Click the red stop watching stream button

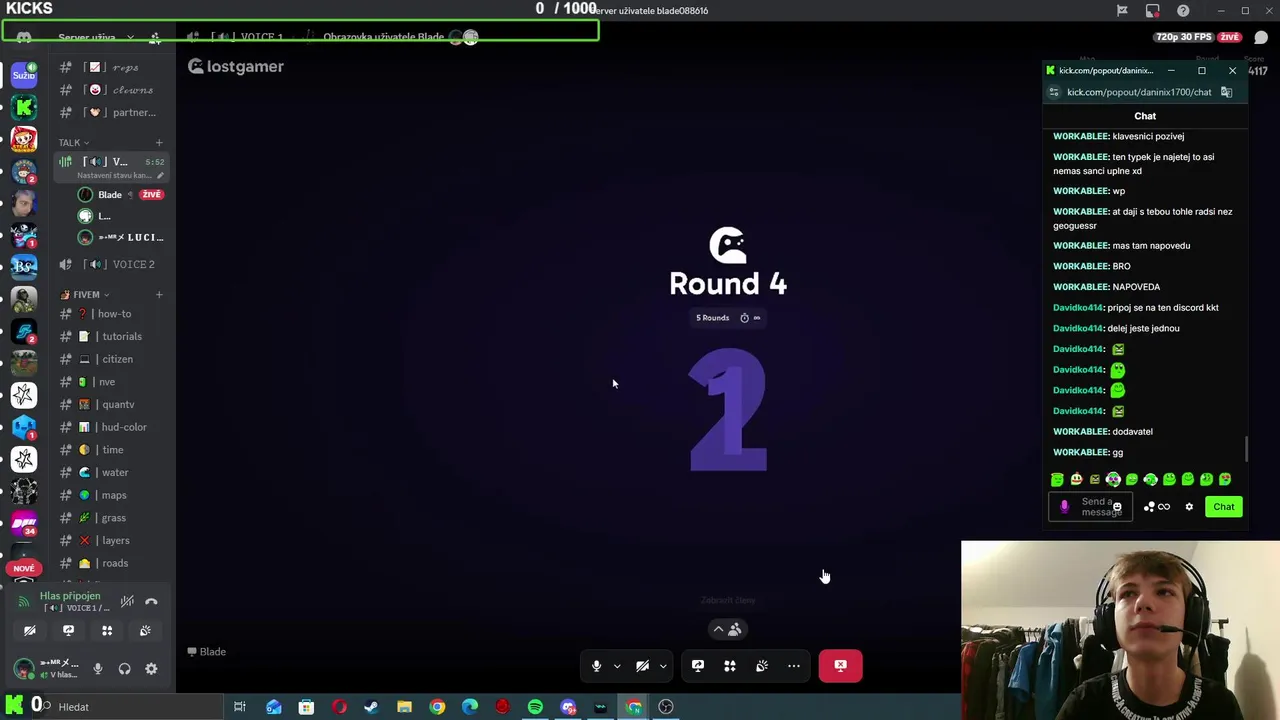pyautogui.click(x=840, y=666)
